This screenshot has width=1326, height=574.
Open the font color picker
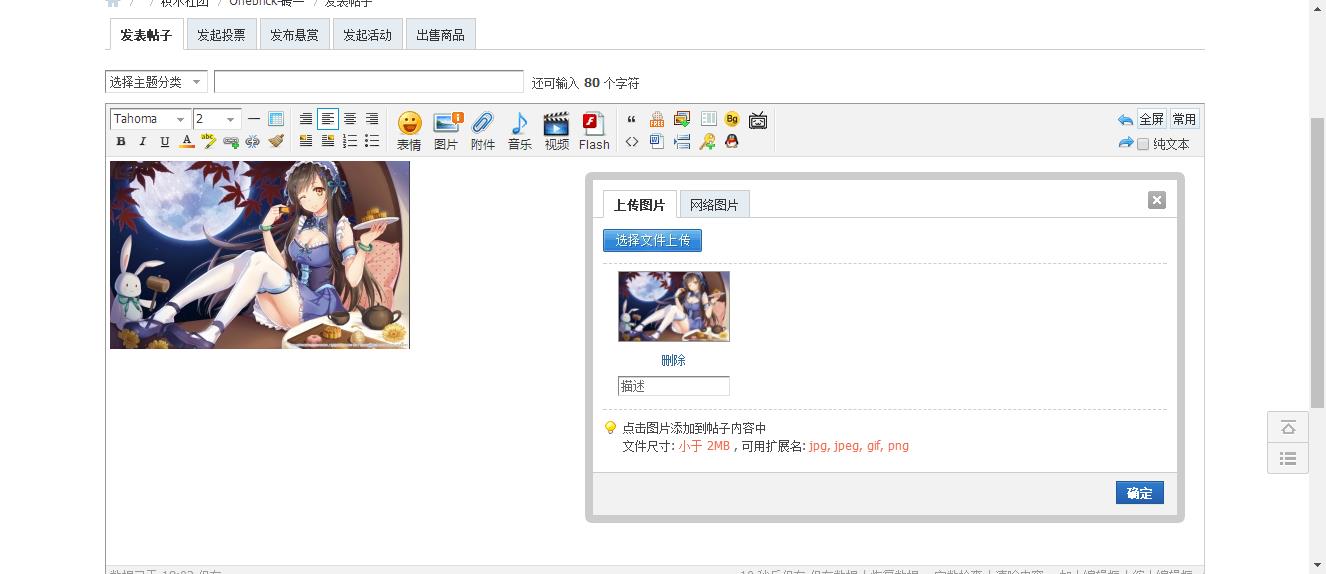click(x=187, y=142)
